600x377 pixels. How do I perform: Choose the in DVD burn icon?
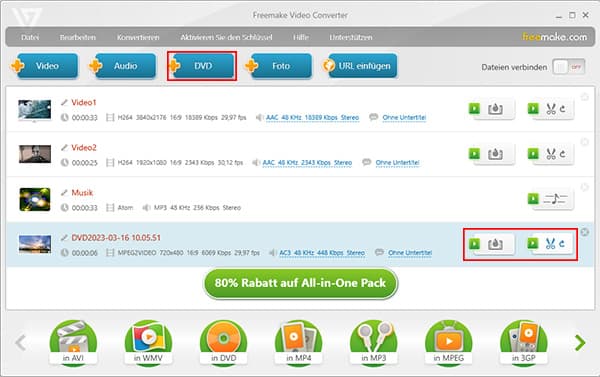pos(223,343)
